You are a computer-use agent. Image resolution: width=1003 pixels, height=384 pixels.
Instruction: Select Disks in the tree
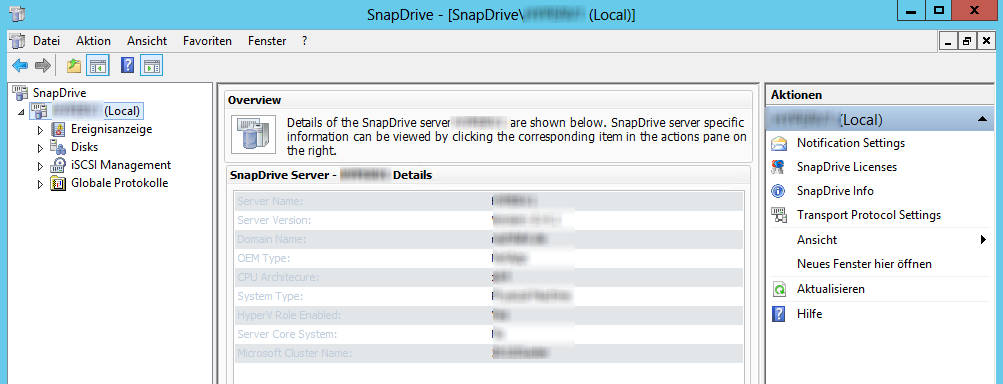tap(84, 147)
